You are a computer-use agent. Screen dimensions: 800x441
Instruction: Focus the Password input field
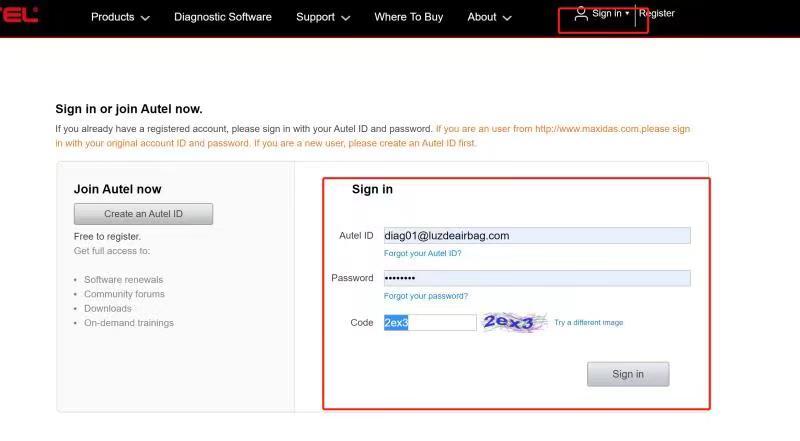536,278
